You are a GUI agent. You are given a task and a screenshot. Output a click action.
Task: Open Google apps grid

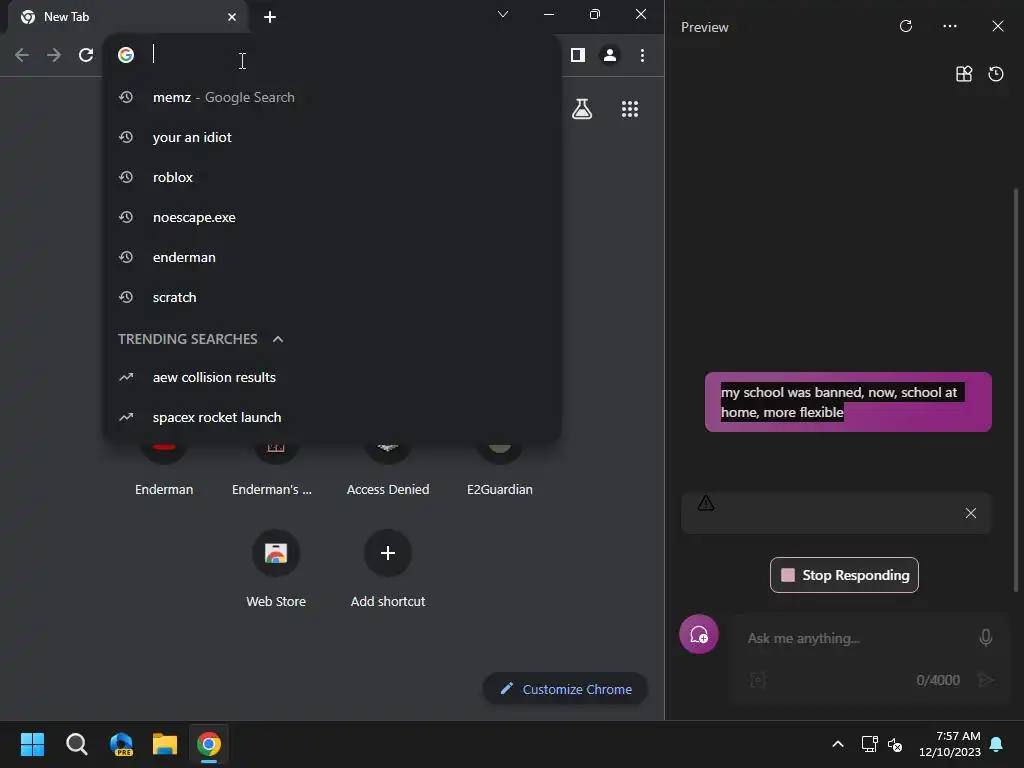630,109
